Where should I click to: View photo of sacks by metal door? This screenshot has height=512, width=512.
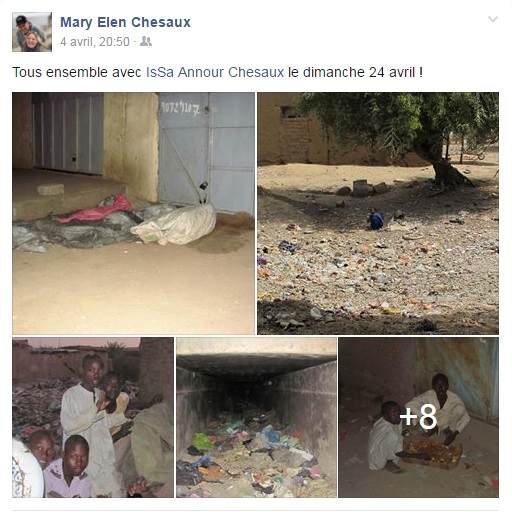tap(133, 213)
